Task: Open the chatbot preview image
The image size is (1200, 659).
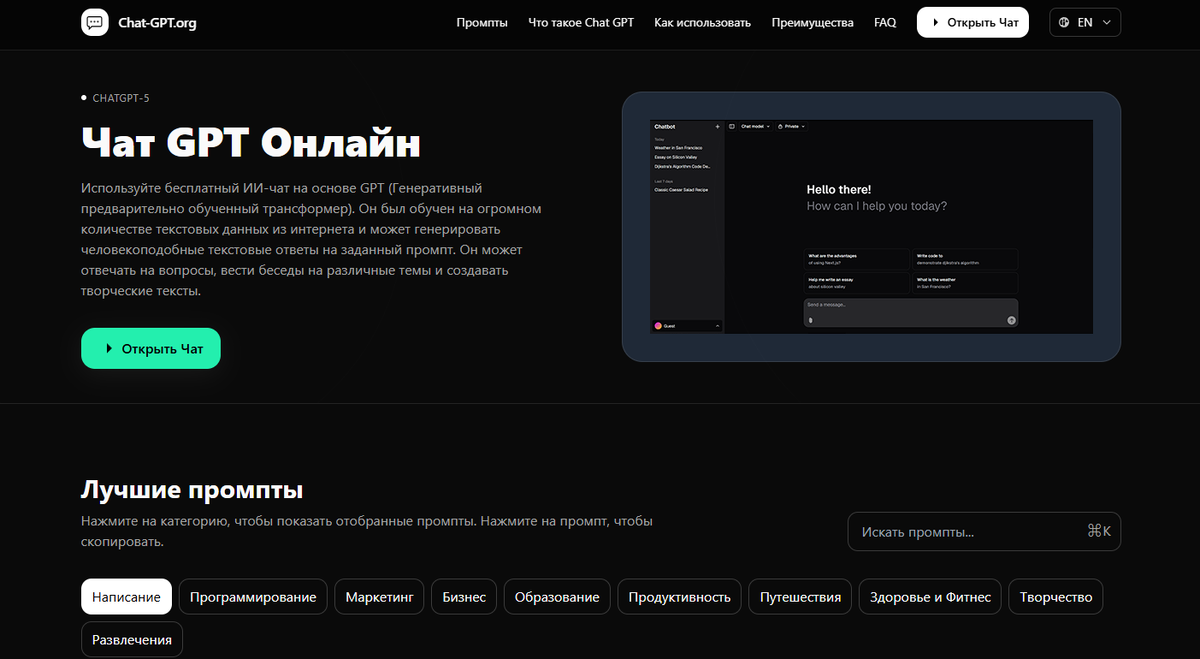Action: [x=871, y=226]
